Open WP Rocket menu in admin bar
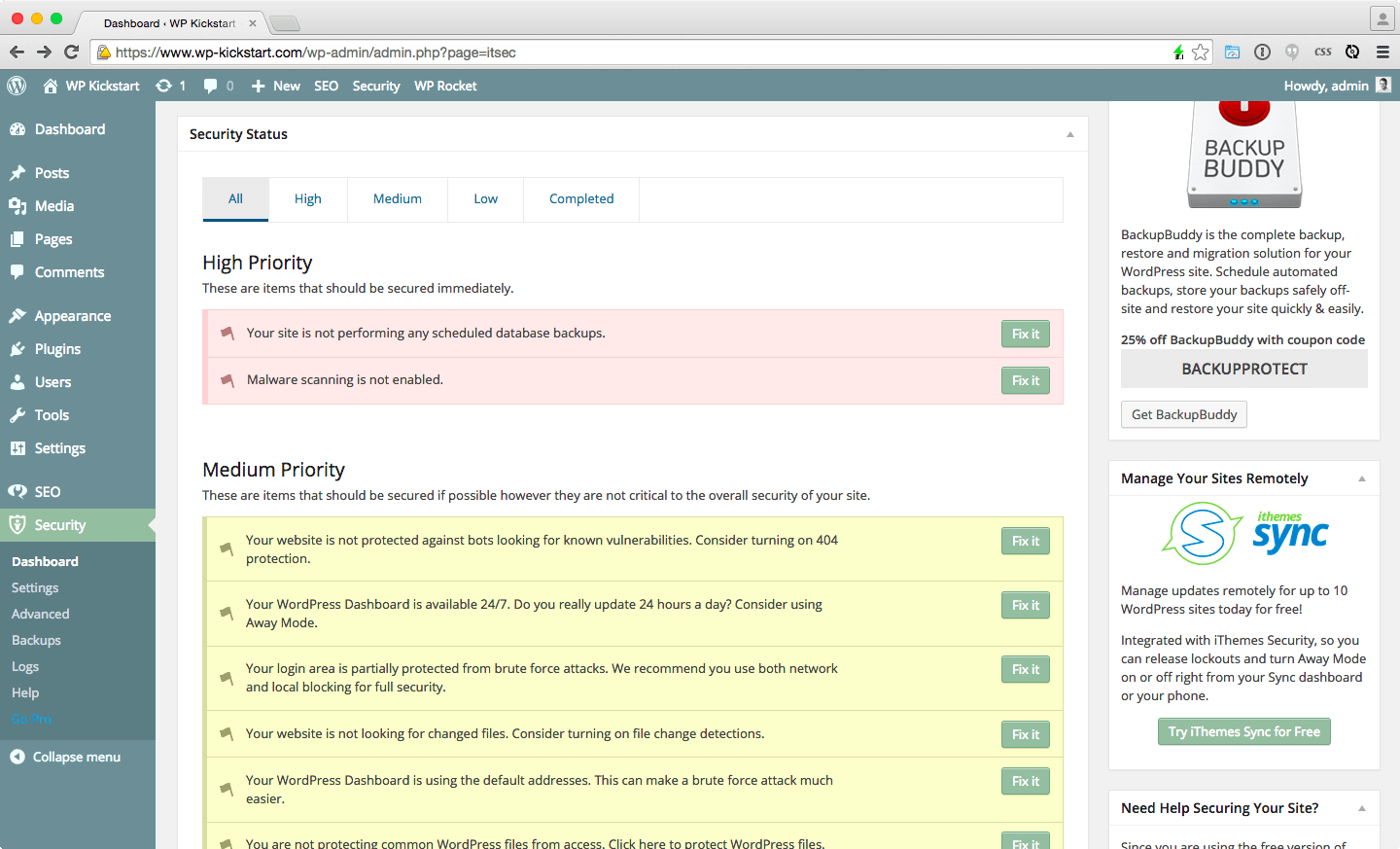This screenshot has height=849, width=1400. click(445, 86)
